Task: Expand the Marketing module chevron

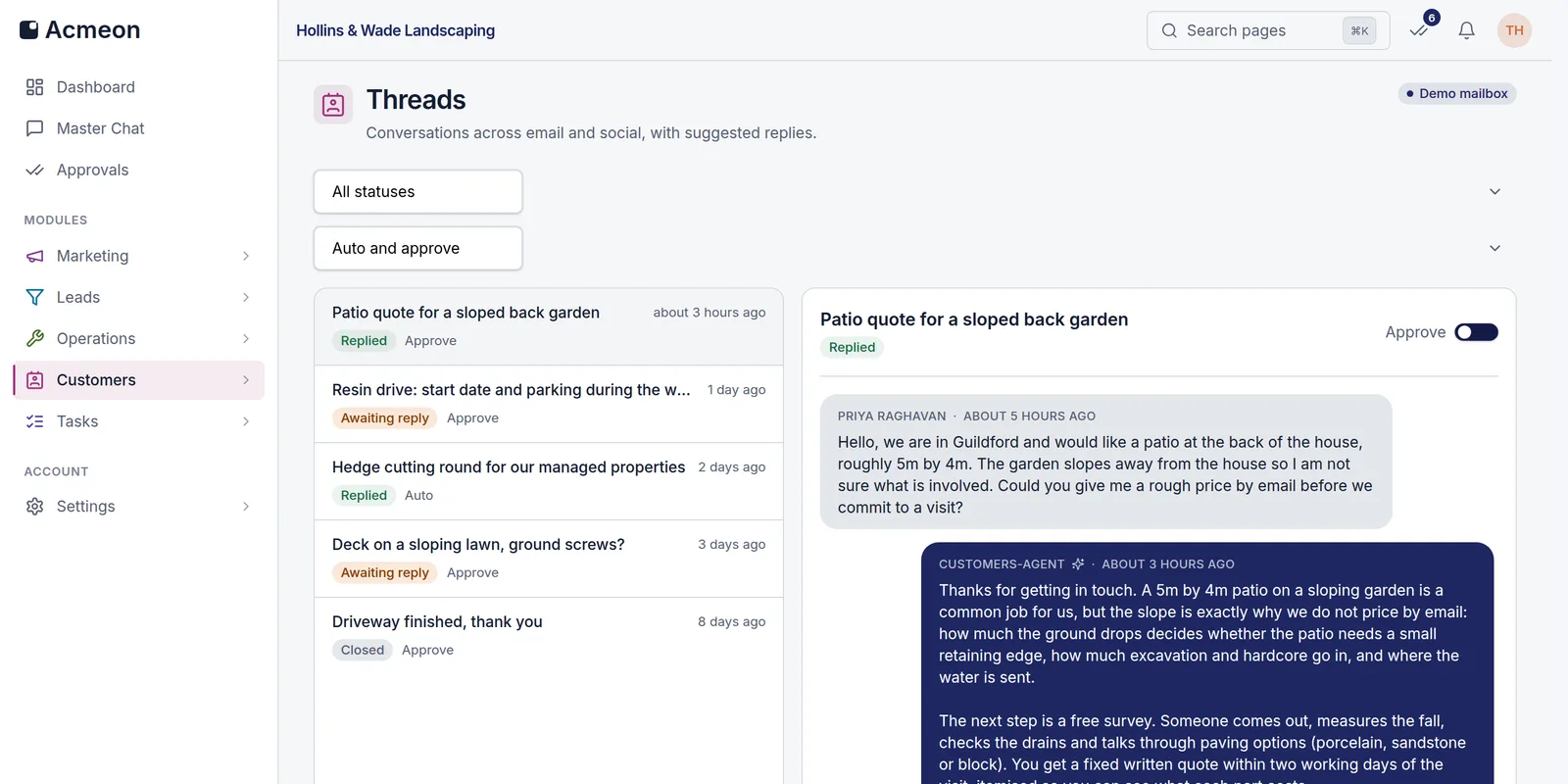Action: tap(246, 256)
